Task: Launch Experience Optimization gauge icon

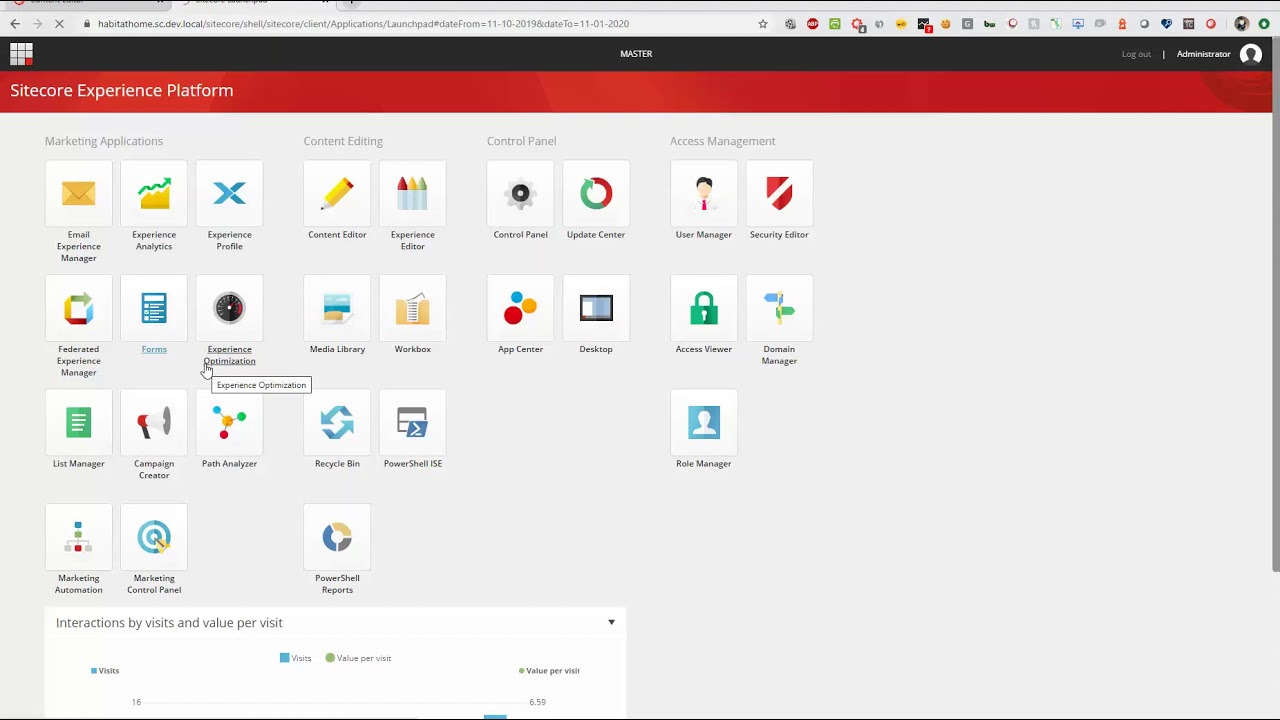Action: [229, 308]
